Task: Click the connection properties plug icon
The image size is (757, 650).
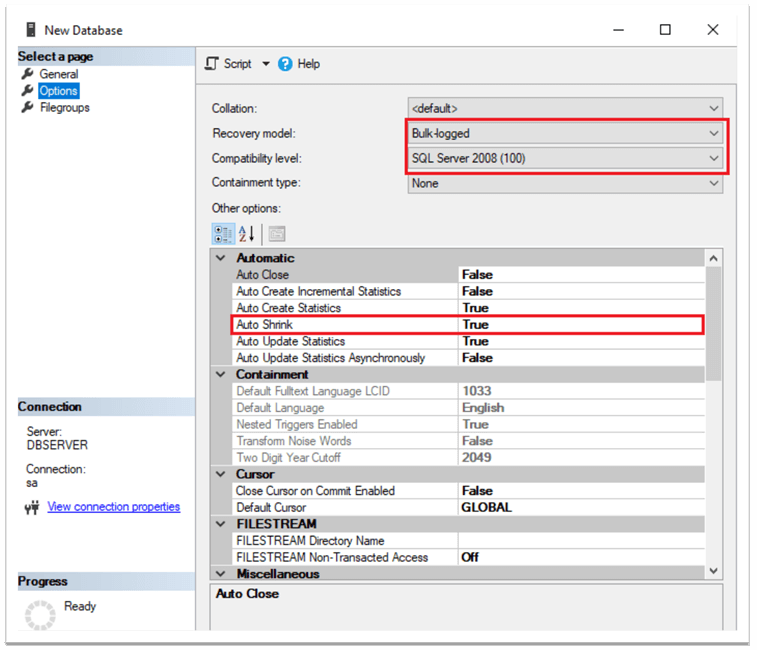Action: tap(32, 508)
